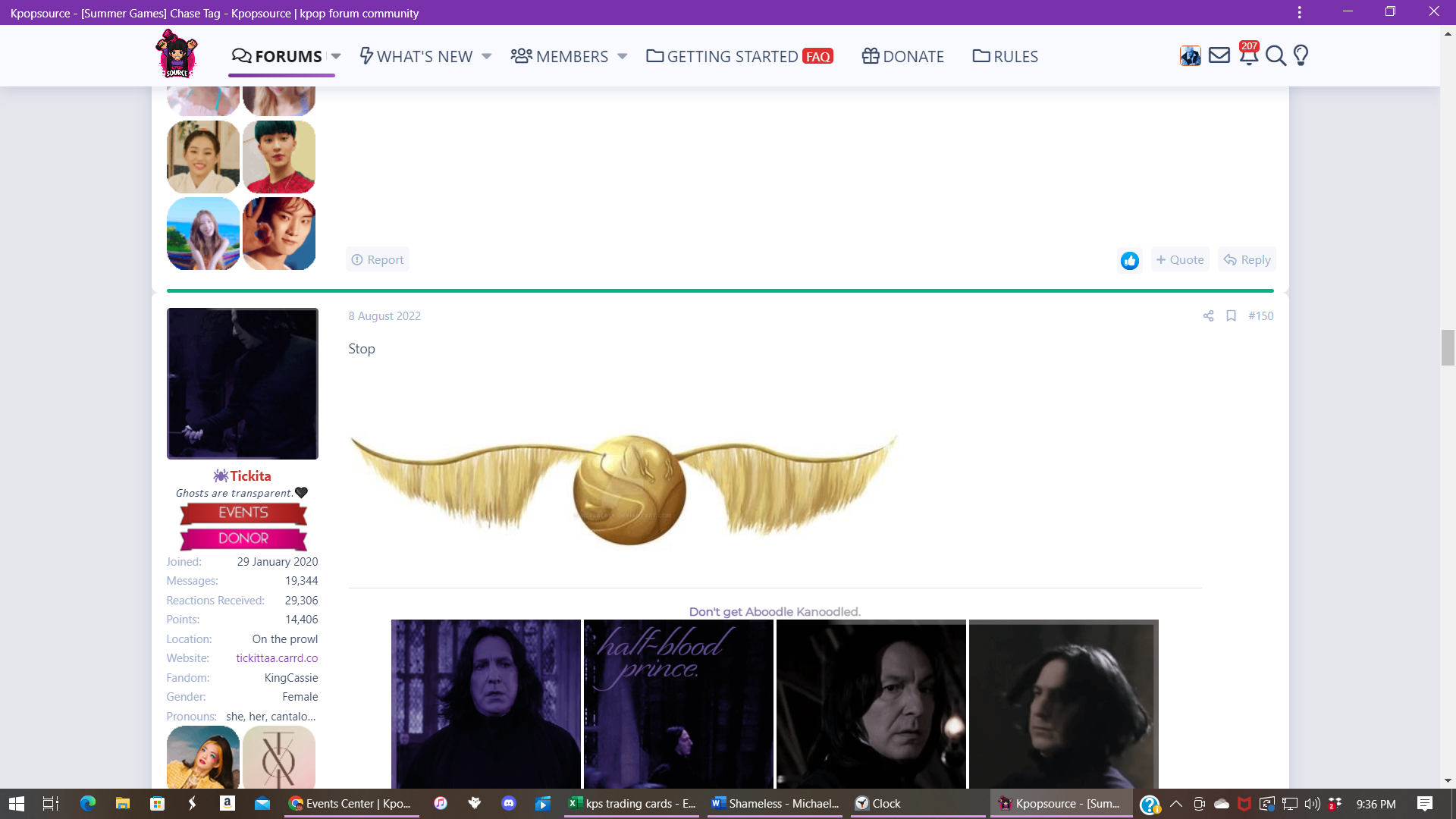
Task: Click the +Quote button
Action: click(x=1180, y=259)
